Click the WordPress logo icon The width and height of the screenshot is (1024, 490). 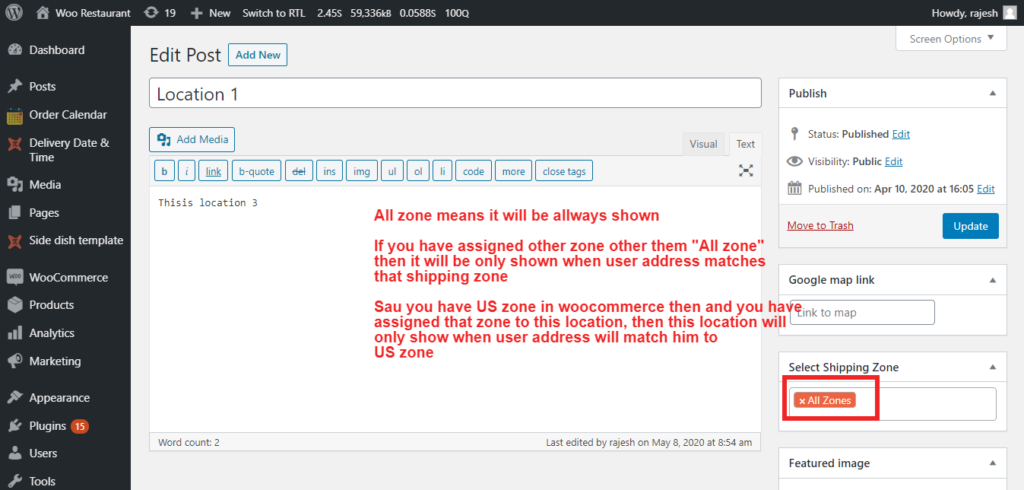point(15,13)
